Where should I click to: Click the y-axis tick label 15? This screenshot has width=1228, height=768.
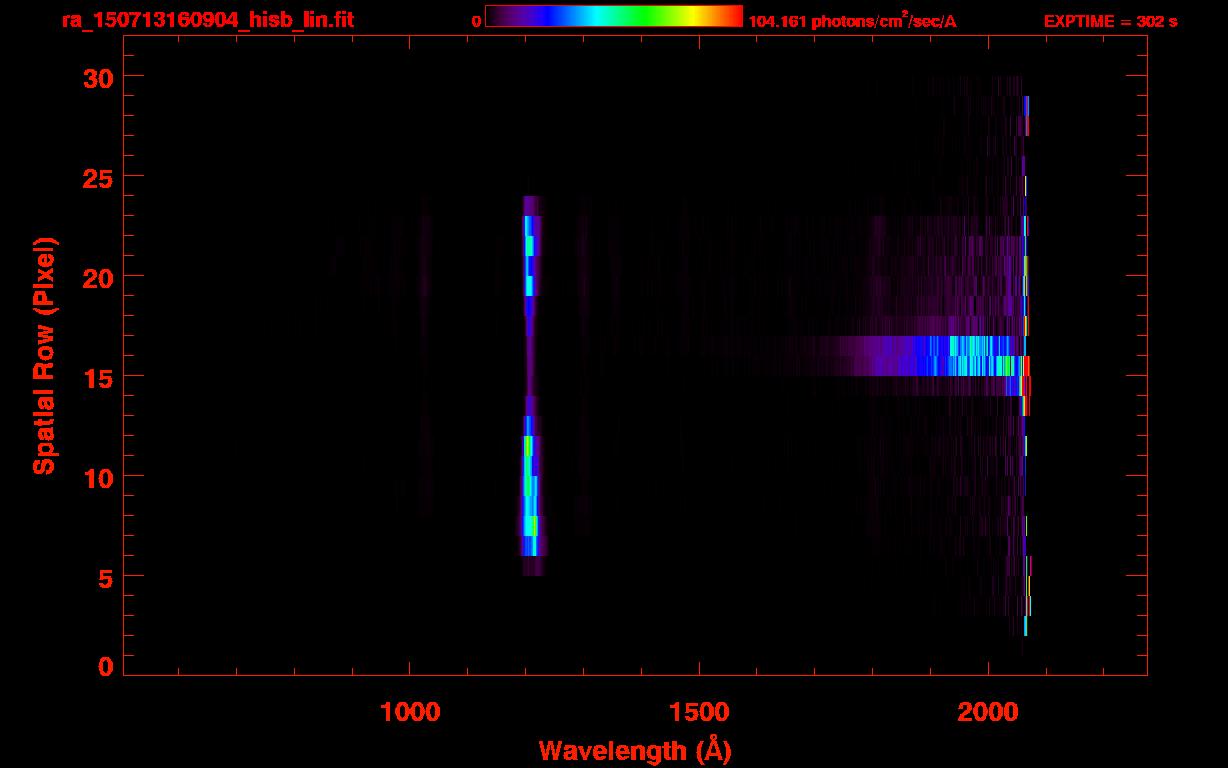point(98,377)
